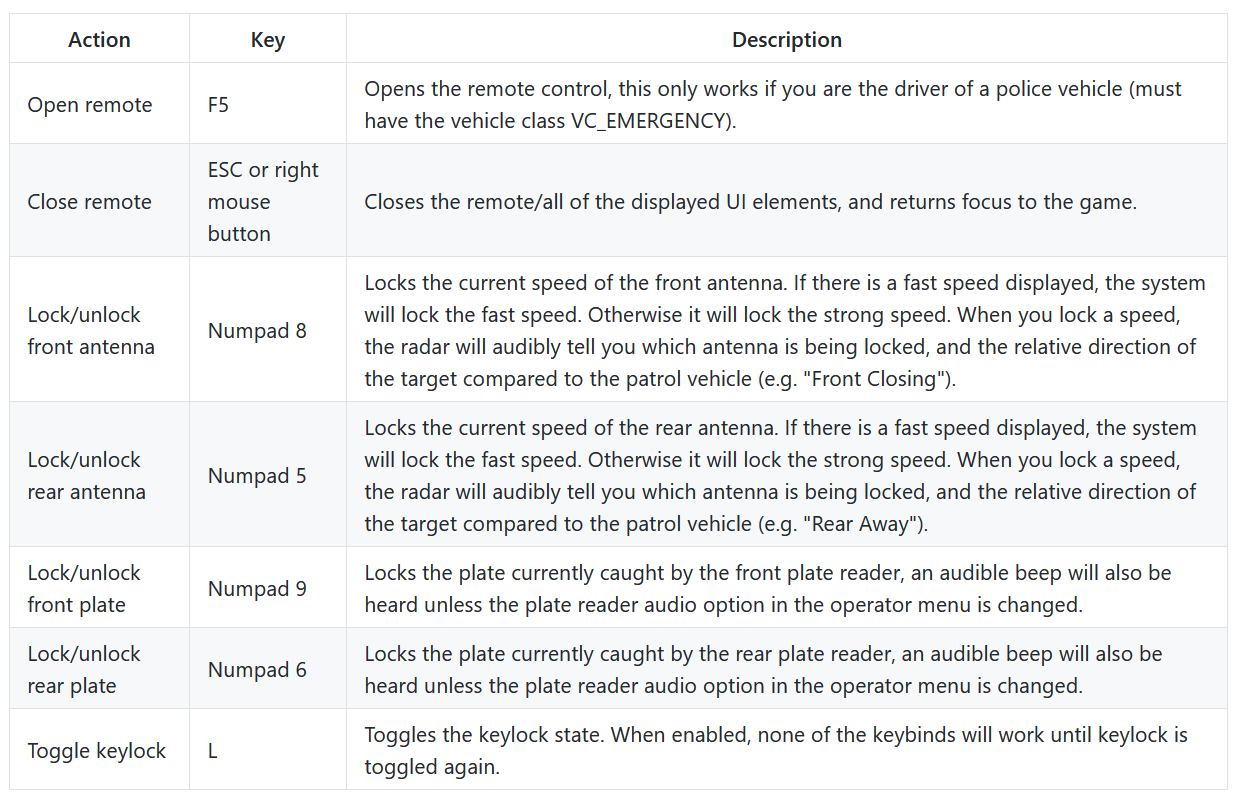Select the Close remote action cell
Image resolution: width=1240 pixels, height=797 pixels.
pyautogui.click(x=99, y=201)
